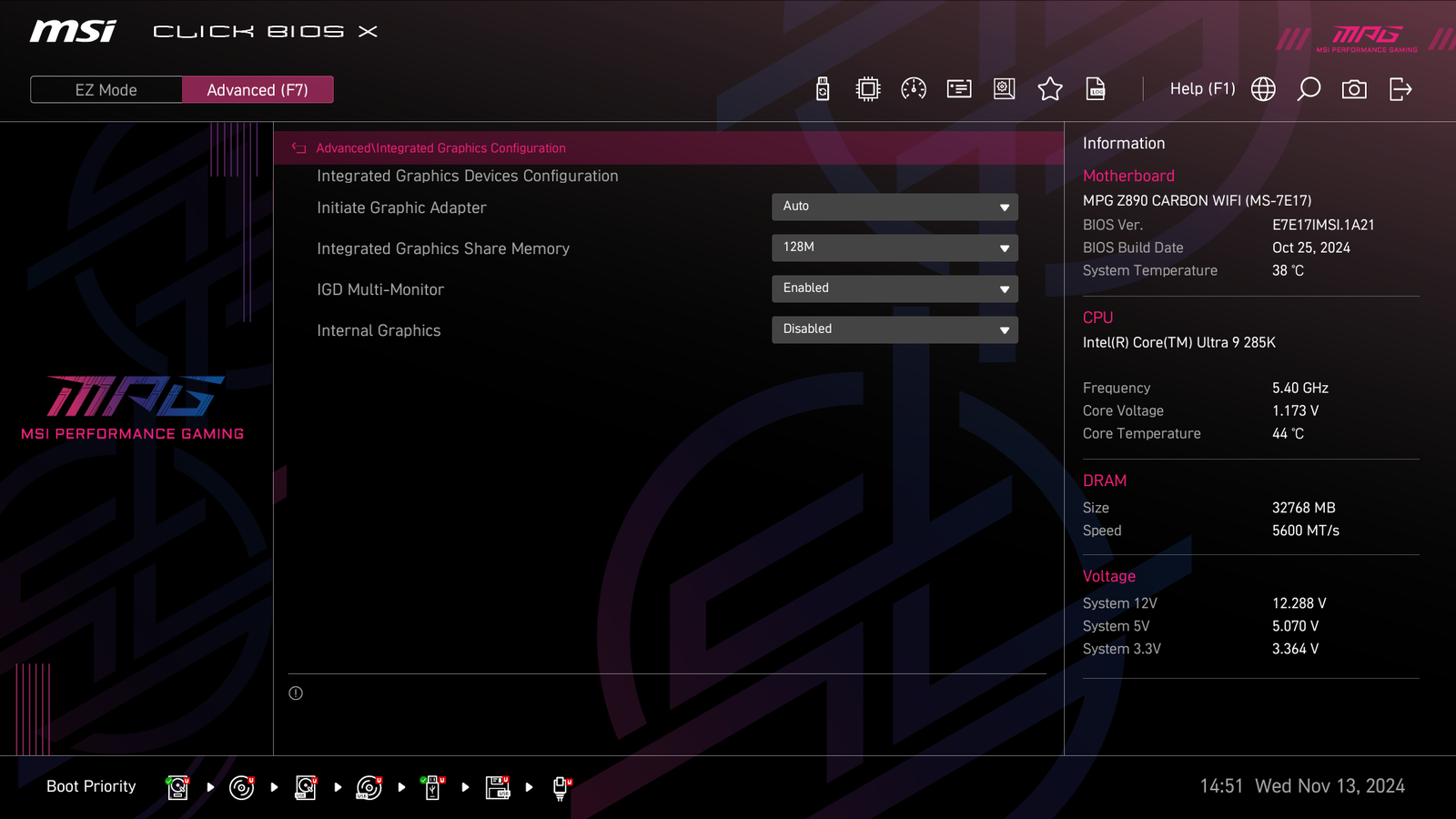This screenshot has width=1456, height=819.
Task: Click the Boot Priority label
Action: (91, 786)
